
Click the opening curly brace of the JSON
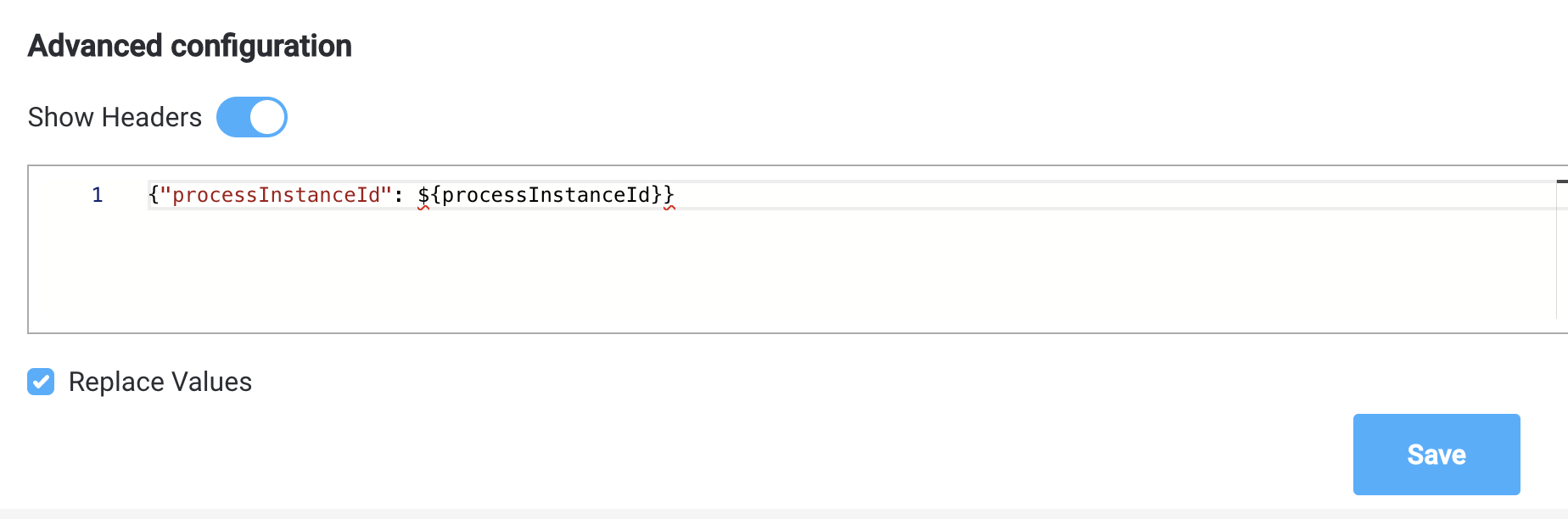click(154, 195)
